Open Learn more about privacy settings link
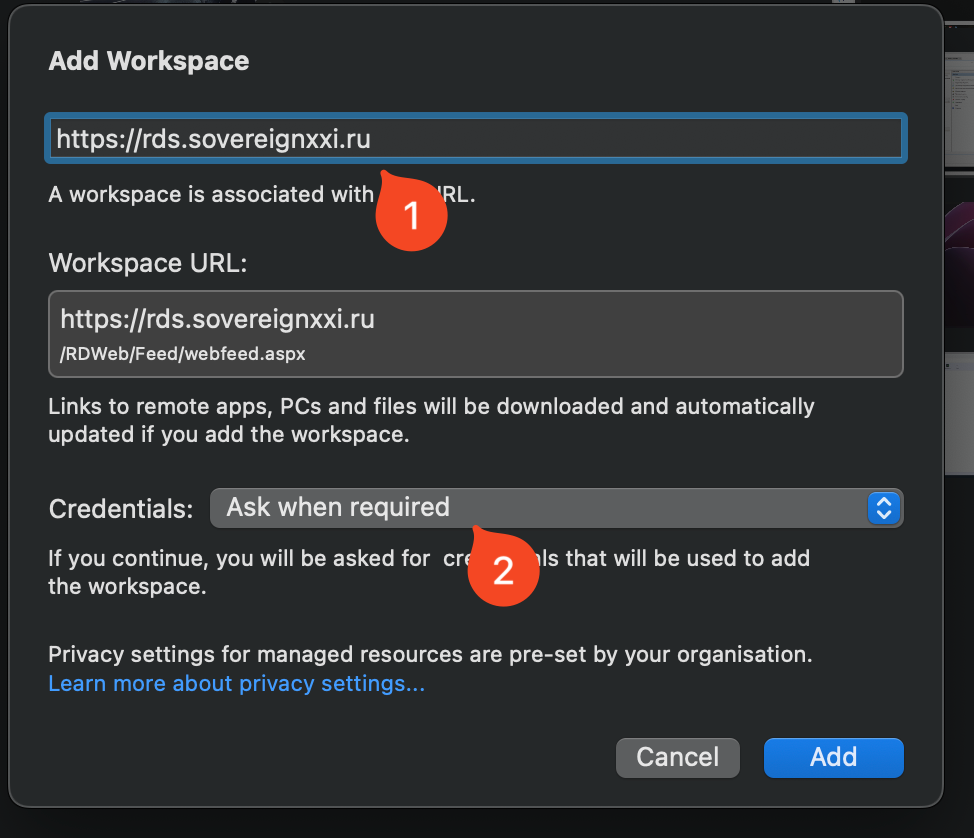The height and width of the screenshot is (838, 974). [x=236, y=684]
